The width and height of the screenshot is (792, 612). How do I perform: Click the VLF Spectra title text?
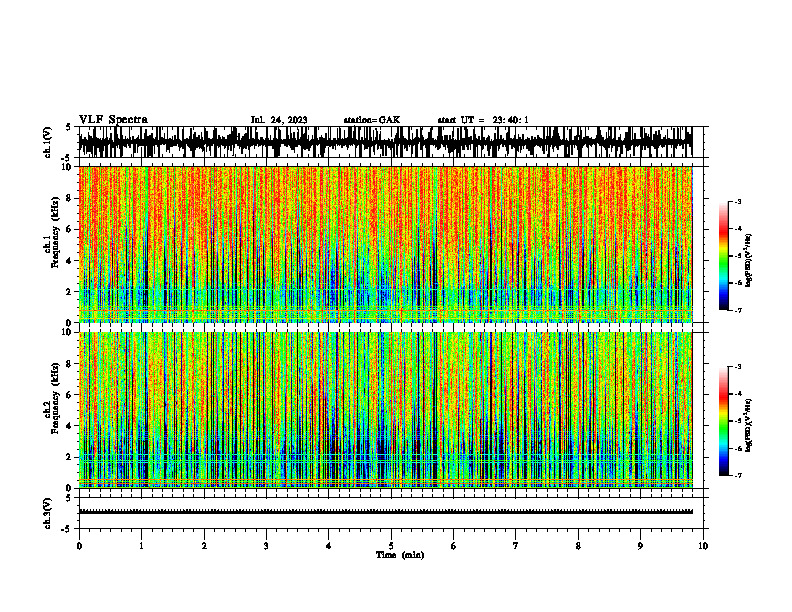(113, 120)
